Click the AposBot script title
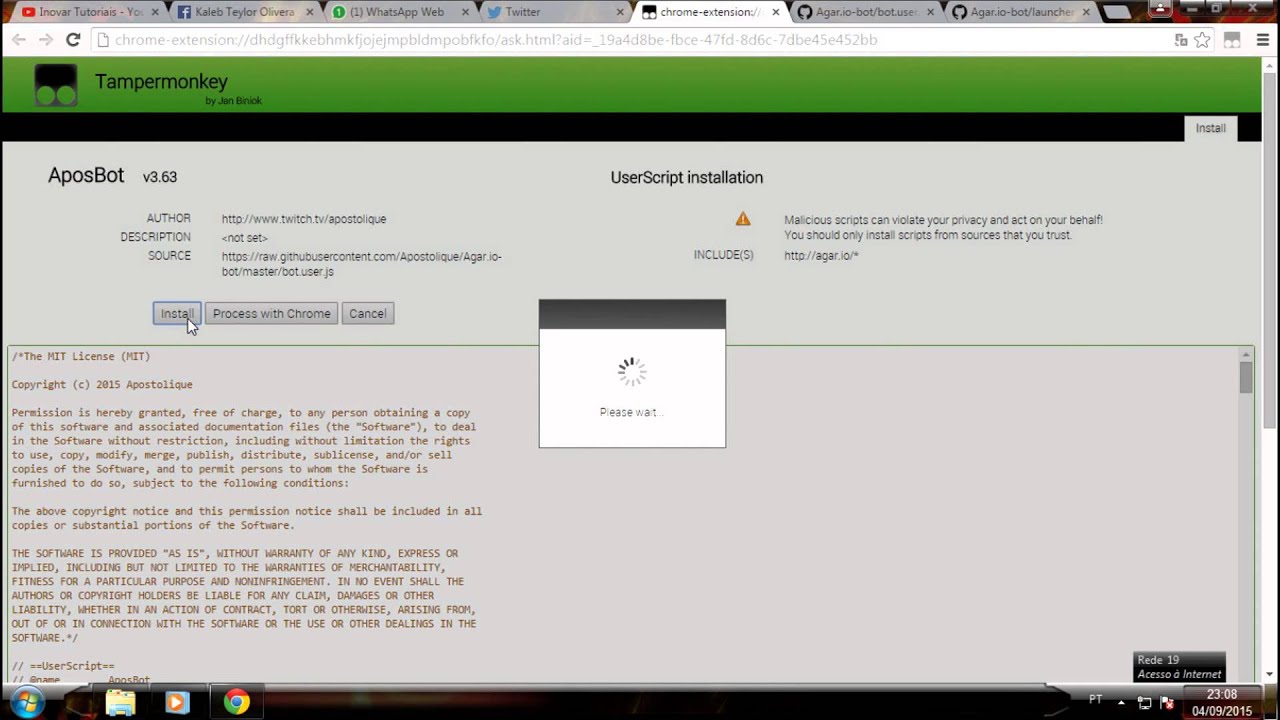The width and height of the screenshot is (1280, 720). point(86,175)
